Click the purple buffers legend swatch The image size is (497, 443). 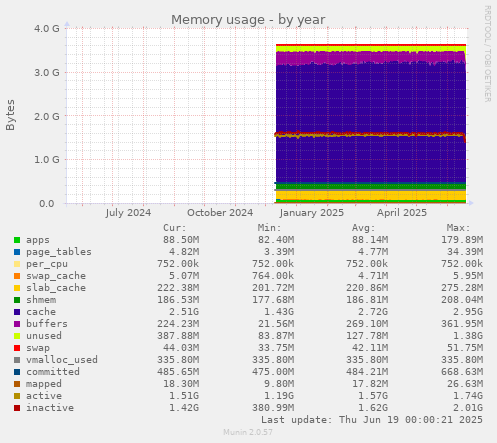click(17, 324)
